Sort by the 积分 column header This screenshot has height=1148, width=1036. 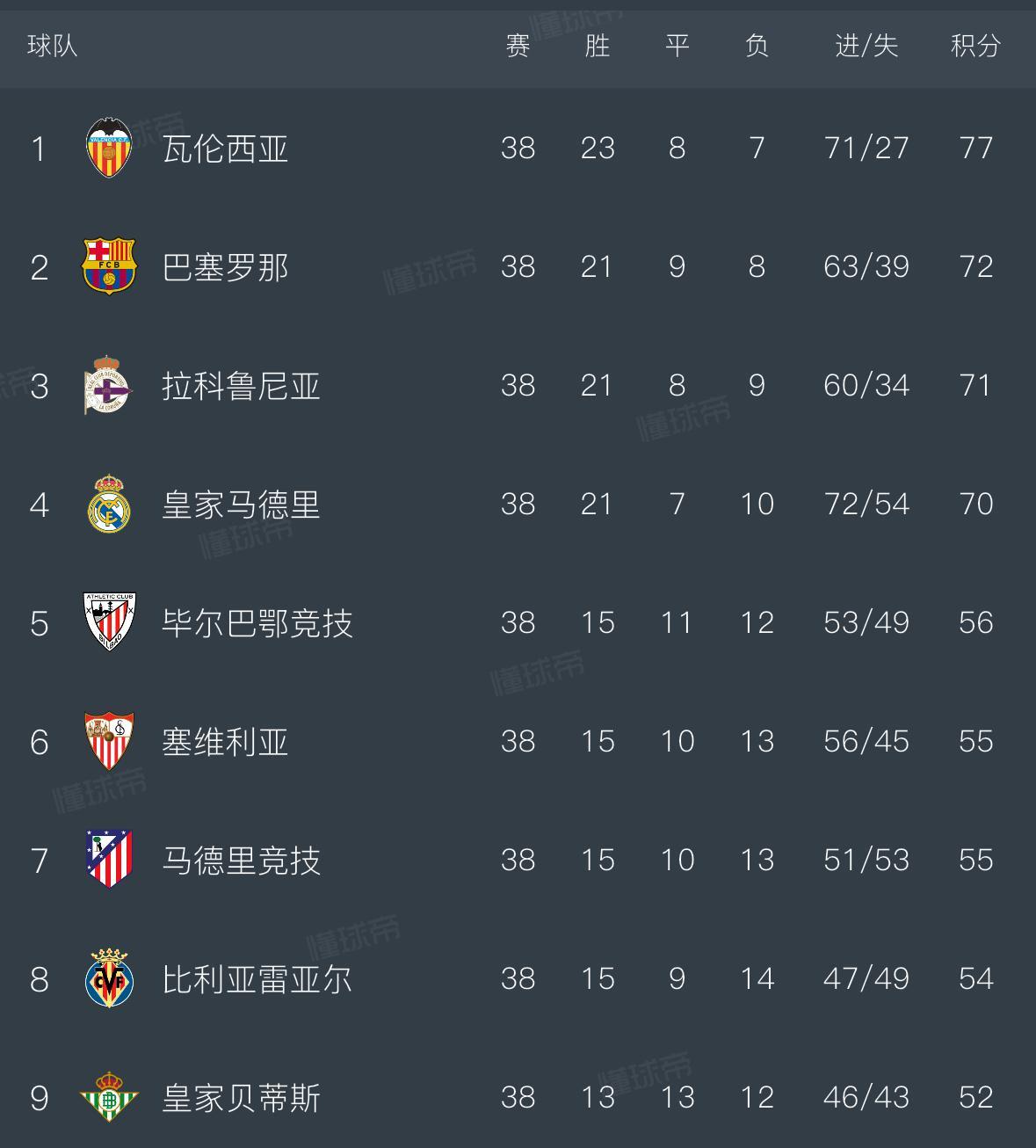975,46
